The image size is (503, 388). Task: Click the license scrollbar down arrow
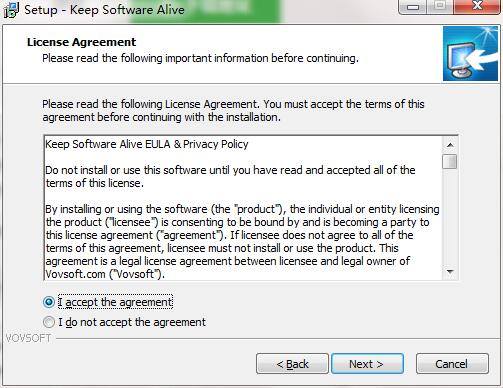(450, 272)
